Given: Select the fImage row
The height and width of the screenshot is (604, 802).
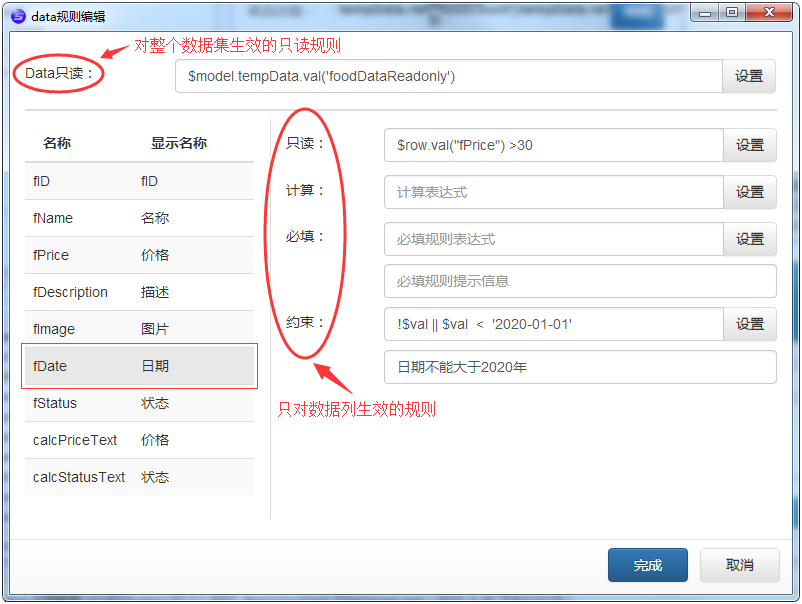Looking at the screenshot, I should tap(139, 329).
